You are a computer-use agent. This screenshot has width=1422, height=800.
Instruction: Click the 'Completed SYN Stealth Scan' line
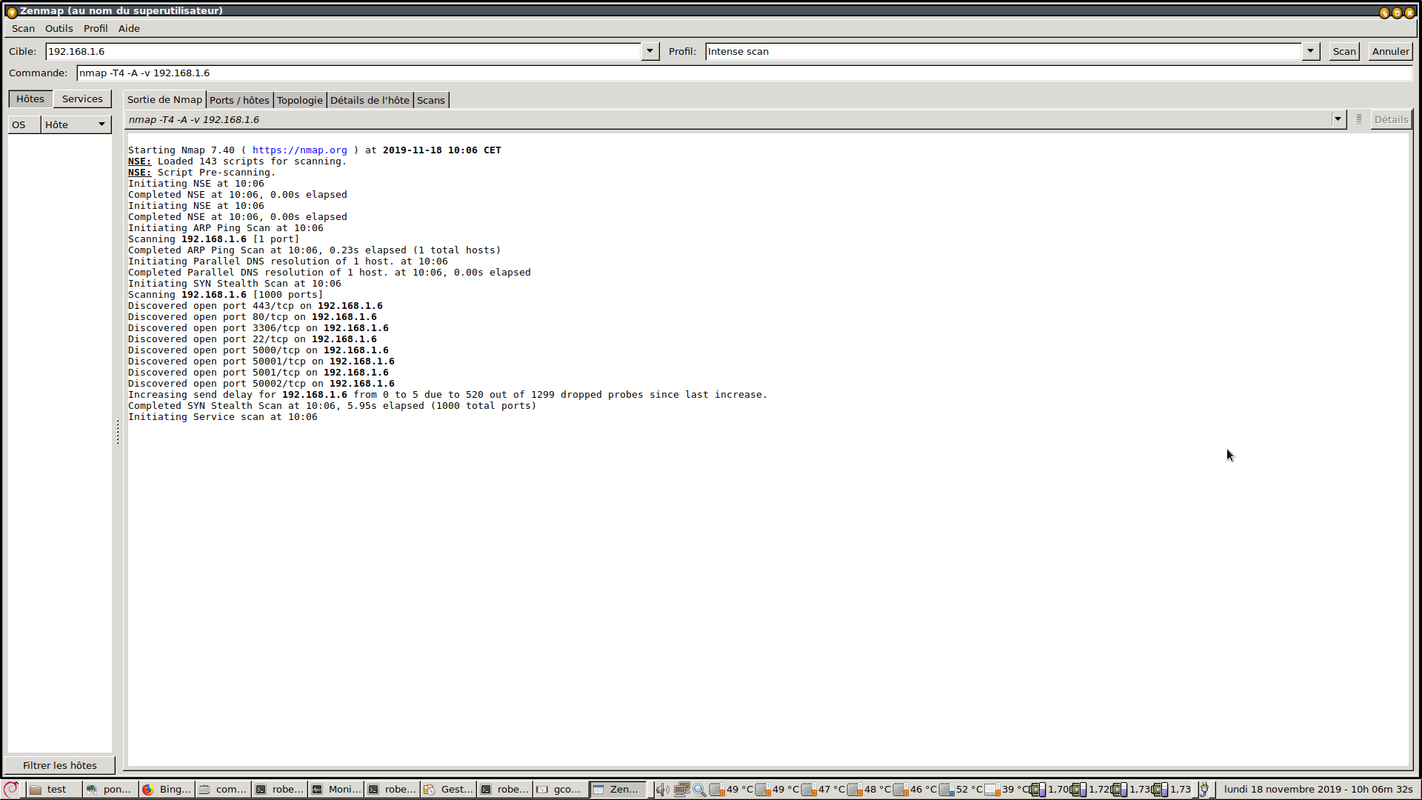point(332,405)
